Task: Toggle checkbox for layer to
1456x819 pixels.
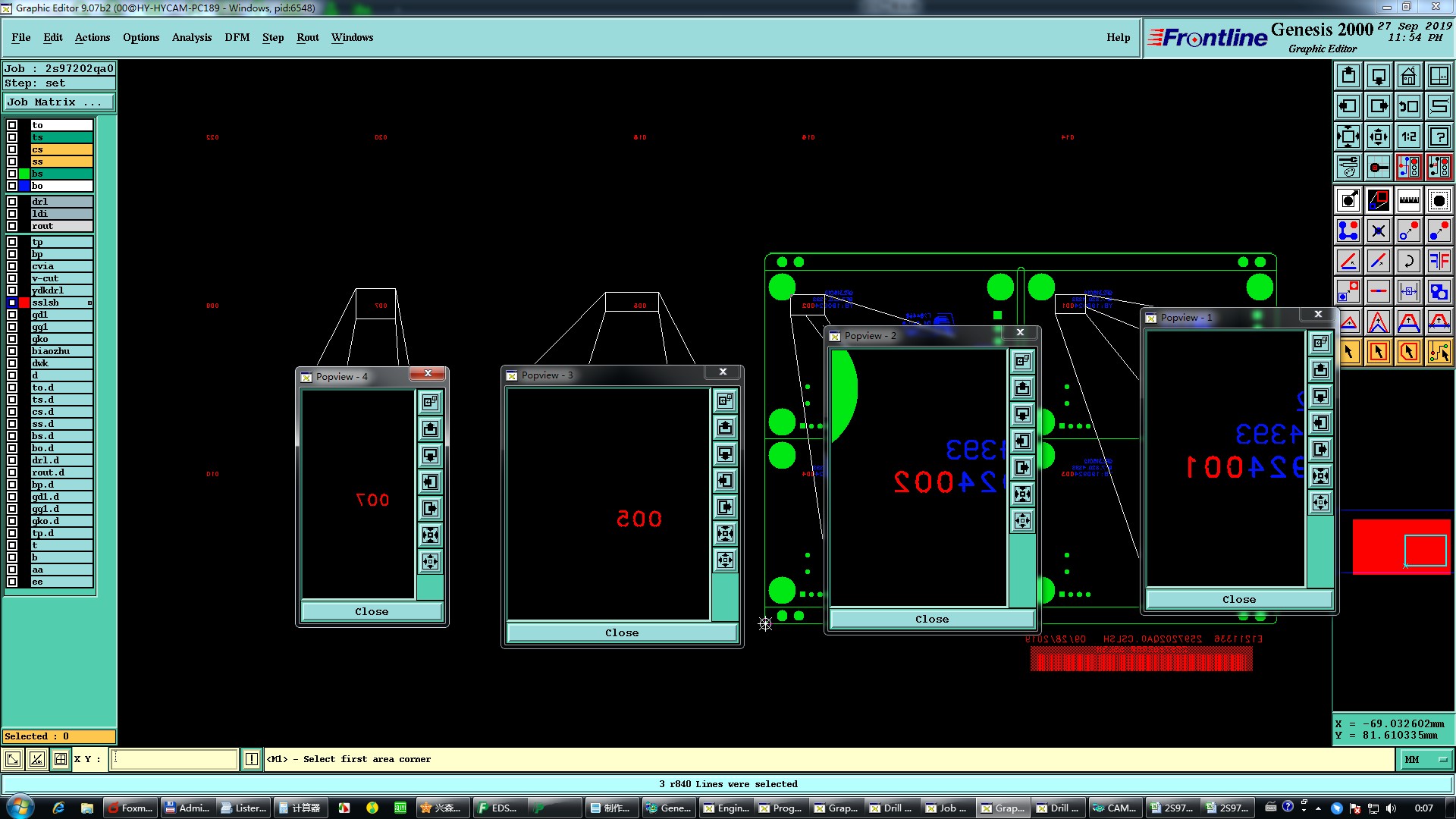Action: coord(12,125)
